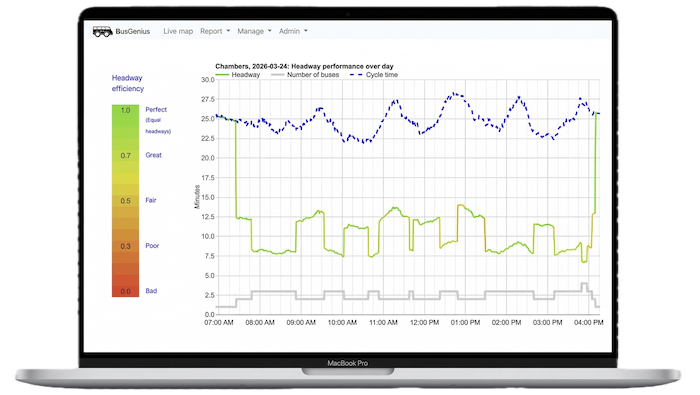The image size is (700, 395).
Task: Click the dashed blue Cycle time legend swatch
Action: [x=356, y=75]
